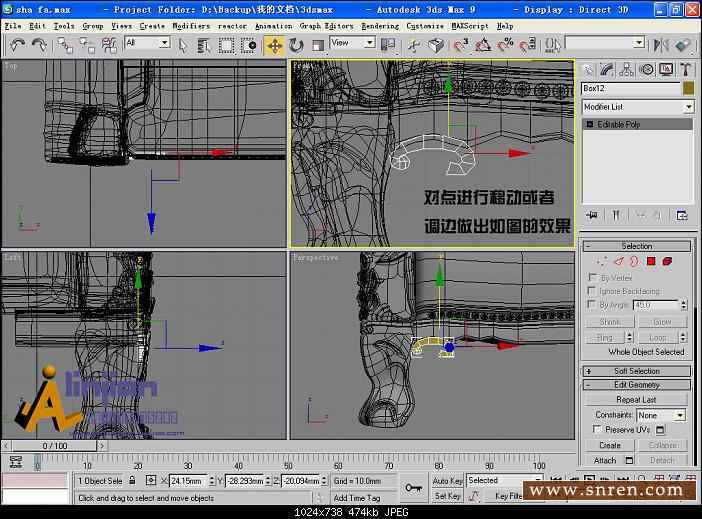The height and width of the screenshot is (519, 702).
Task: Toggle Window/Crossing selection icon
Action: coord(248,45)
